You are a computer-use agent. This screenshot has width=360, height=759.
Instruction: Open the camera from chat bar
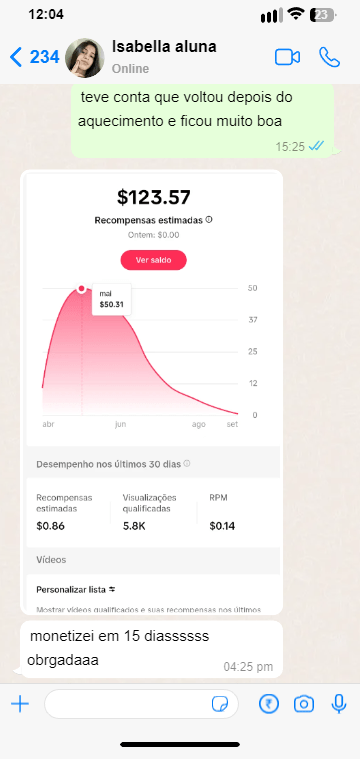point(304,704)
